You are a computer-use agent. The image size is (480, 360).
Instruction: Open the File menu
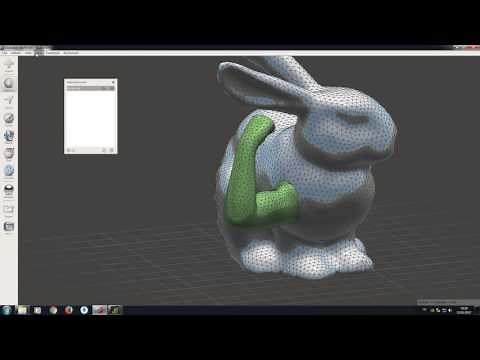point(5,53)
